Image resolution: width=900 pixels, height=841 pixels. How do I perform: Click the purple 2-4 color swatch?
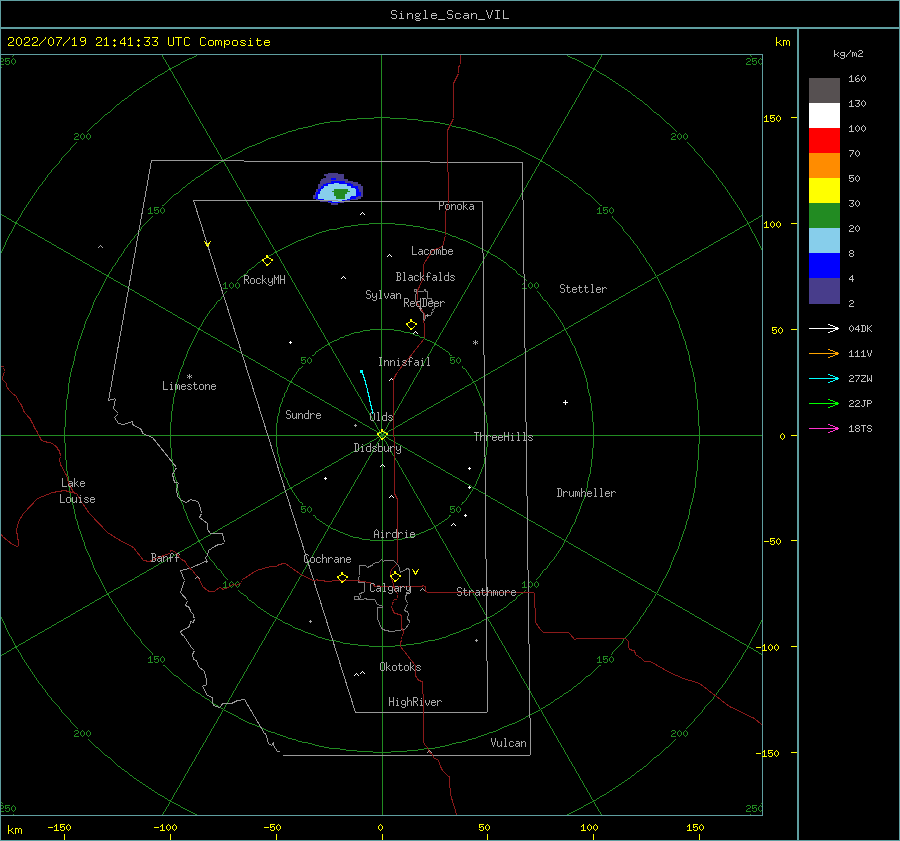pos(824,290)
